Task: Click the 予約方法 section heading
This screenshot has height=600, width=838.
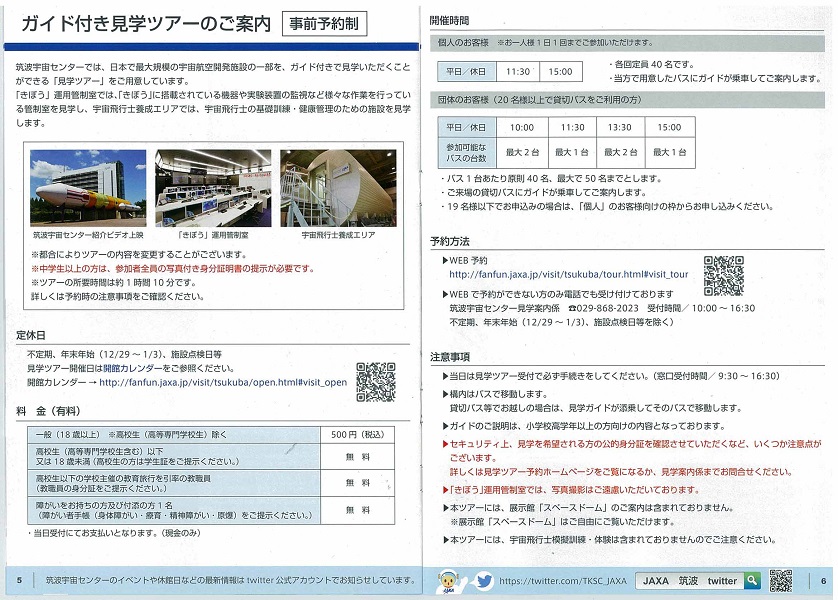Action: tap(449, 241)
